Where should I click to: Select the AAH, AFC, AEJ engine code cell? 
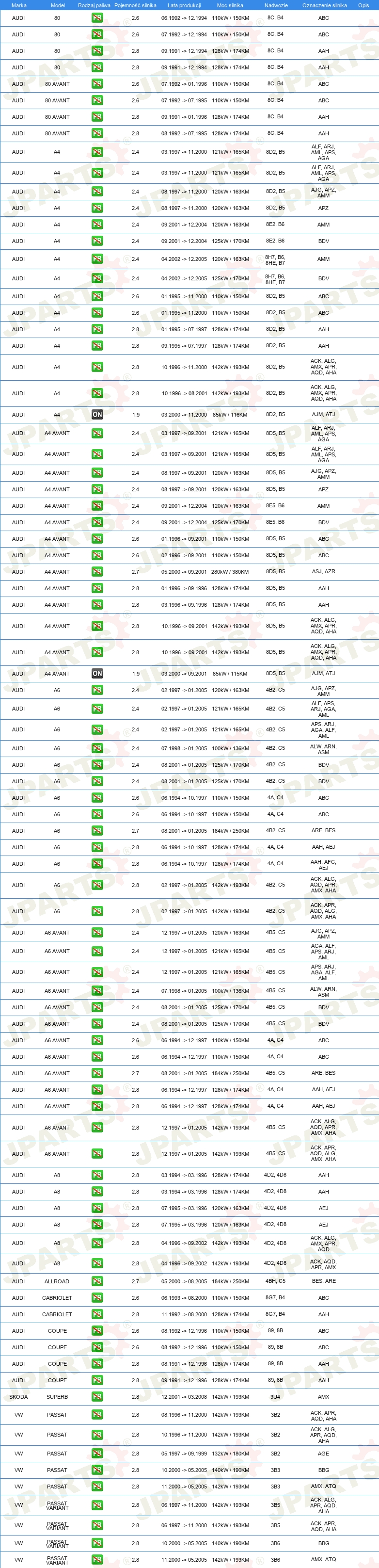324,864
